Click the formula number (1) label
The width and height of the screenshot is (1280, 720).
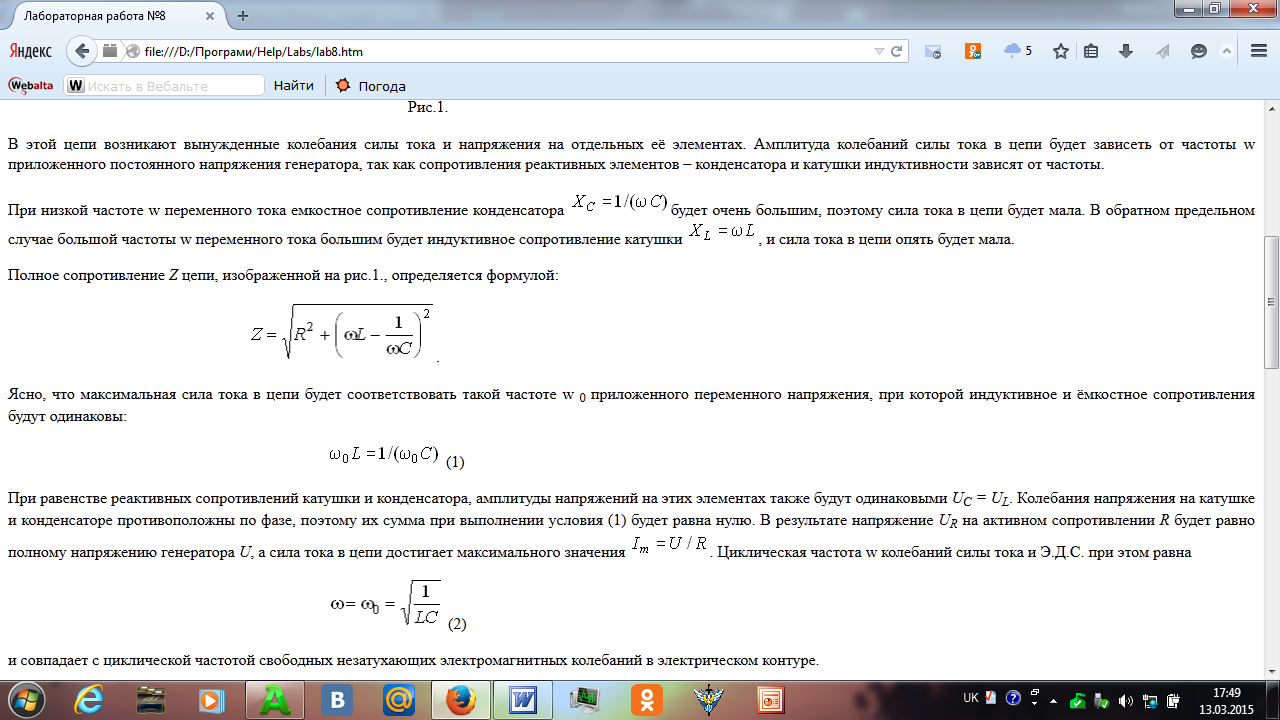(455, 462)
